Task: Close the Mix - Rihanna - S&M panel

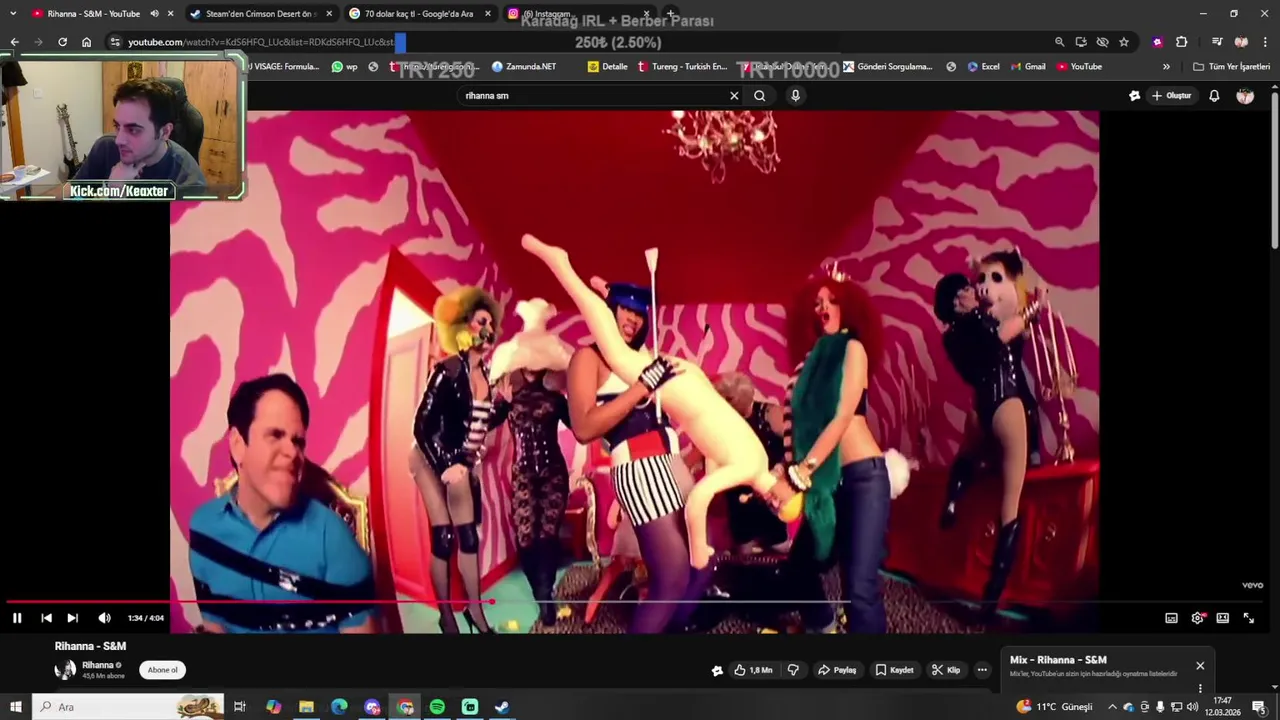Action: [x=1200, y=666]
